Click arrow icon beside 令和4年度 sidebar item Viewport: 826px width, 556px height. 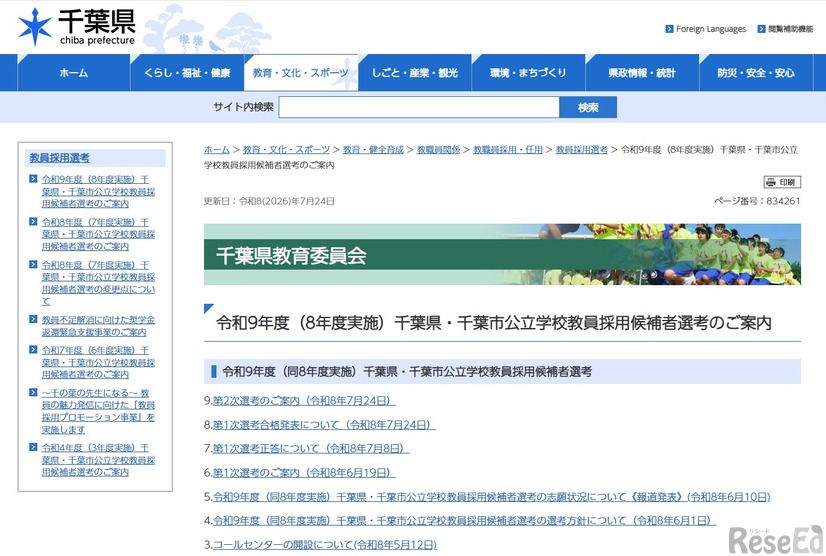pyautogui.click(x=33, y=447)
